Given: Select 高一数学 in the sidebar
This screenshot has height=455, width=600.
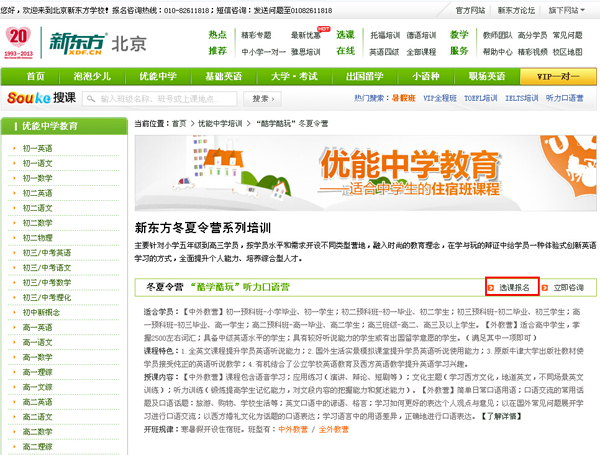Looking at the screenshot, I should (38, 357).
